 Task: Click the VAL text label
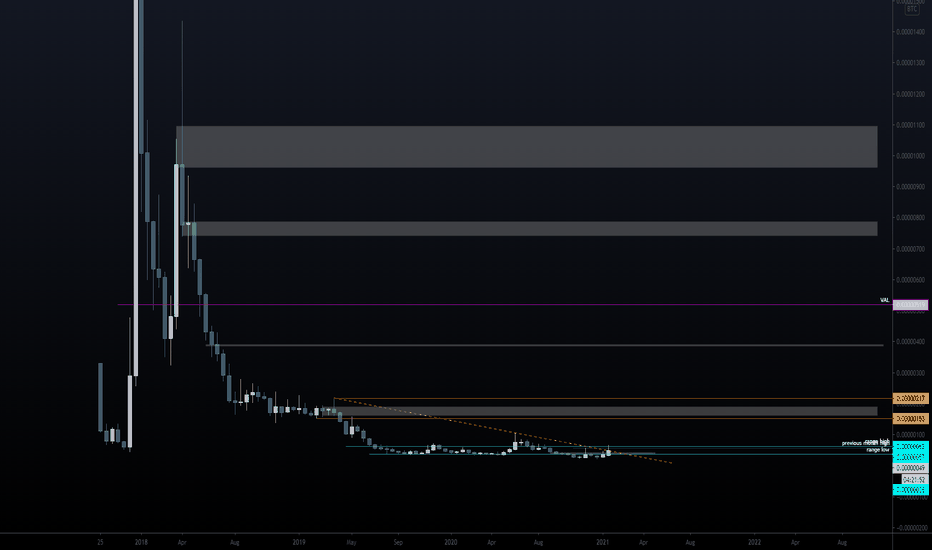[x=884, y=300]
